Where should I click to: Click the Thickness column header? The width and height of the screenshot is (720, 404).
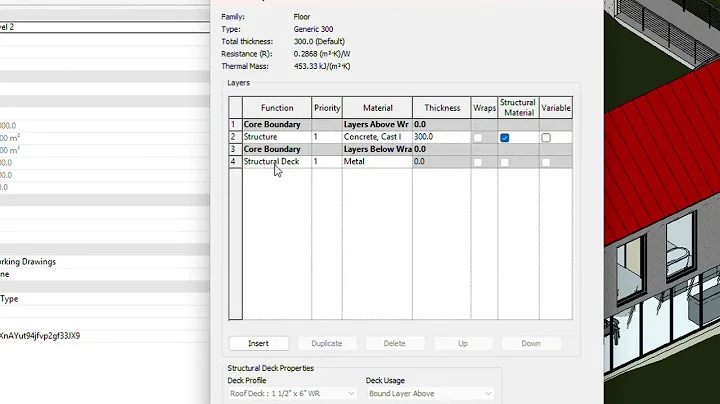(x=442, y=107)
